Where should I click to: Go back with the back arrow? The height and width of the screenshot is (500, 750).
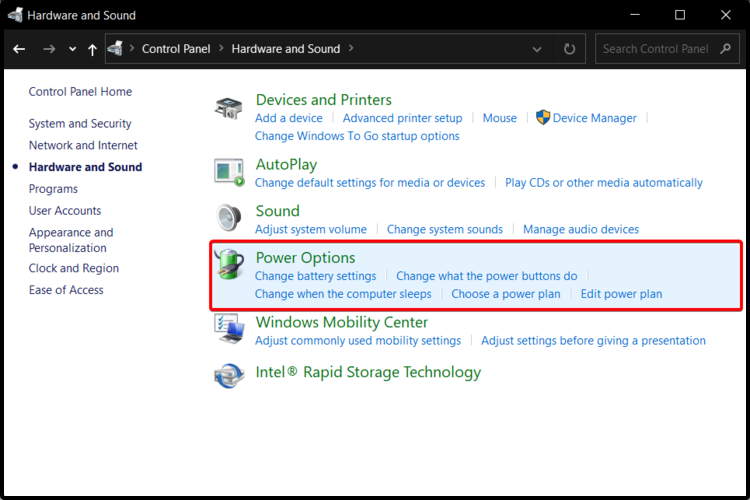click(19, 49)
